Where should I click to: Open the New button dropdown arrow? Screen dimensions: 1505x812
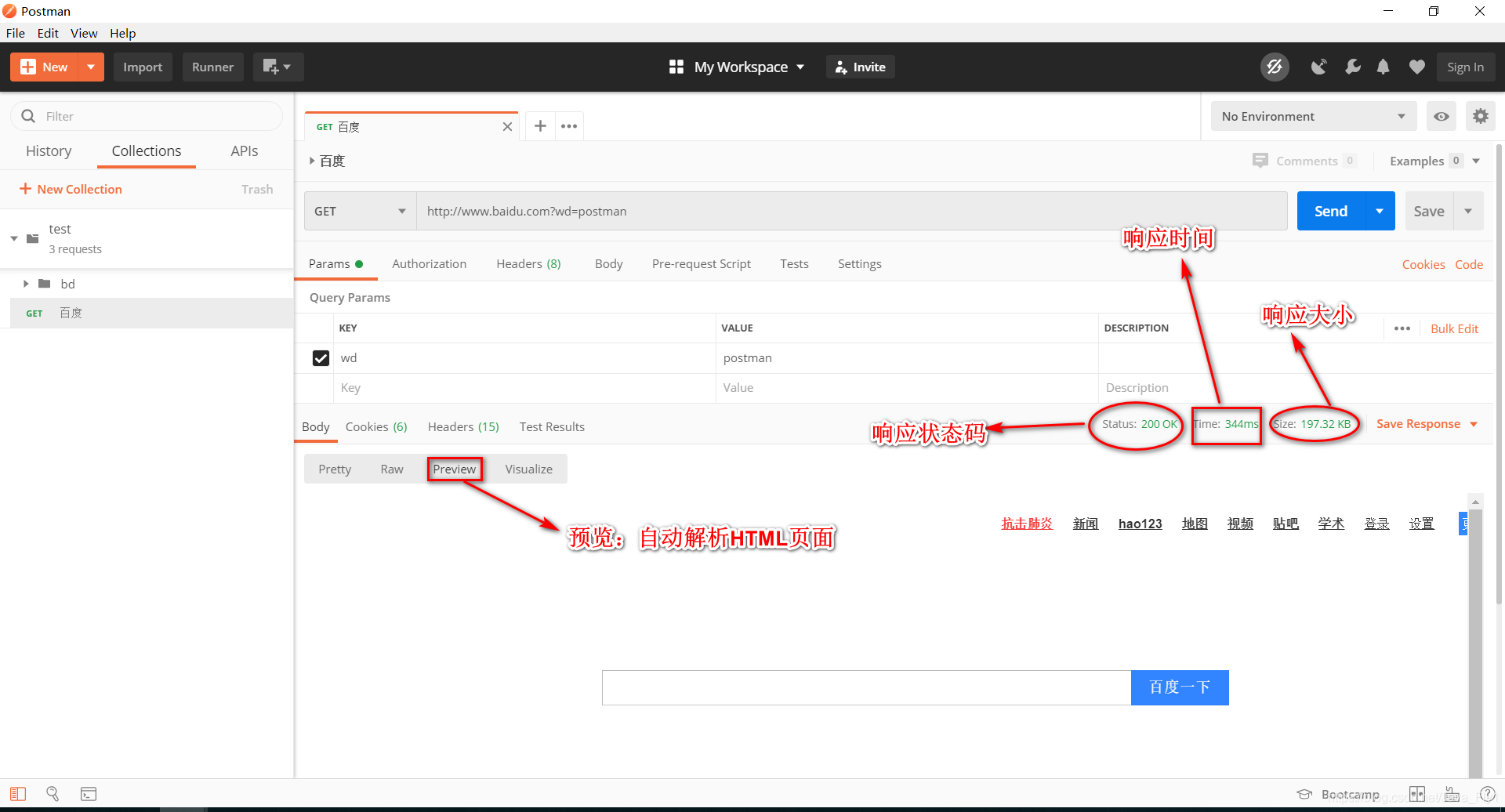[x=91, y=67]
